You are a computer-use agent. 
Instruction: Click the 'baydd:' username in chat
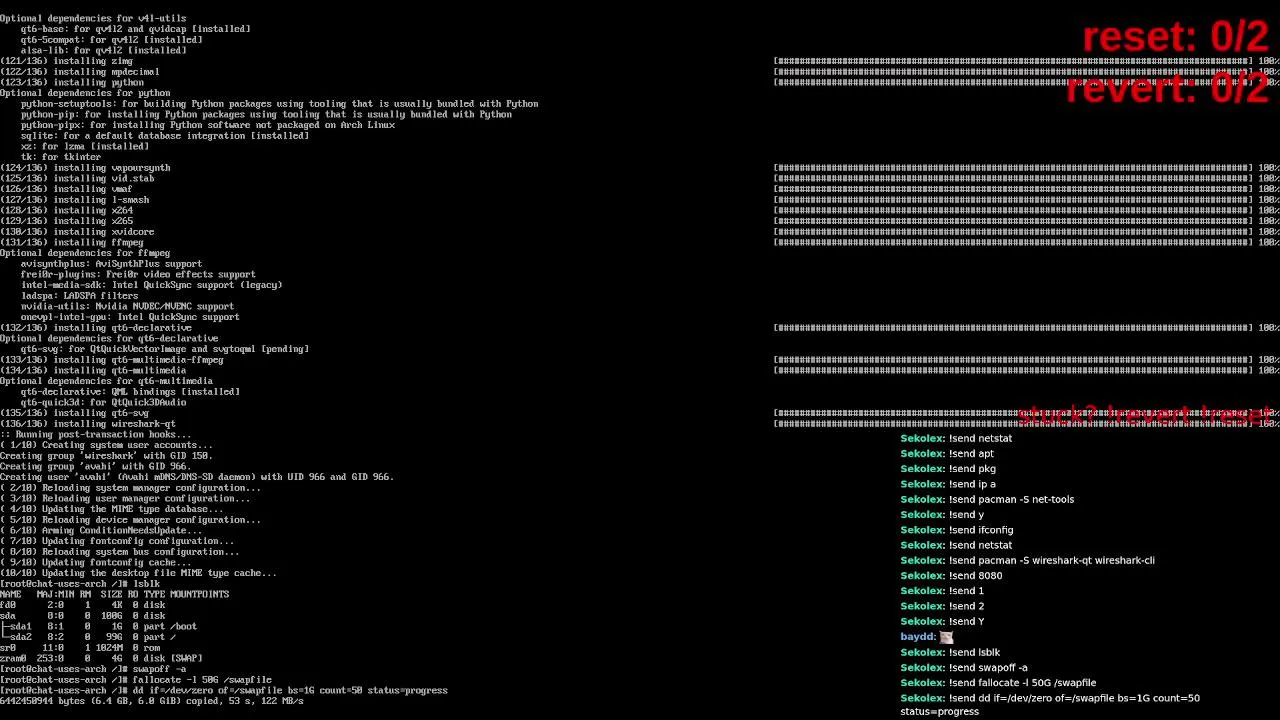pyautogui.click(x=918, y=637)
